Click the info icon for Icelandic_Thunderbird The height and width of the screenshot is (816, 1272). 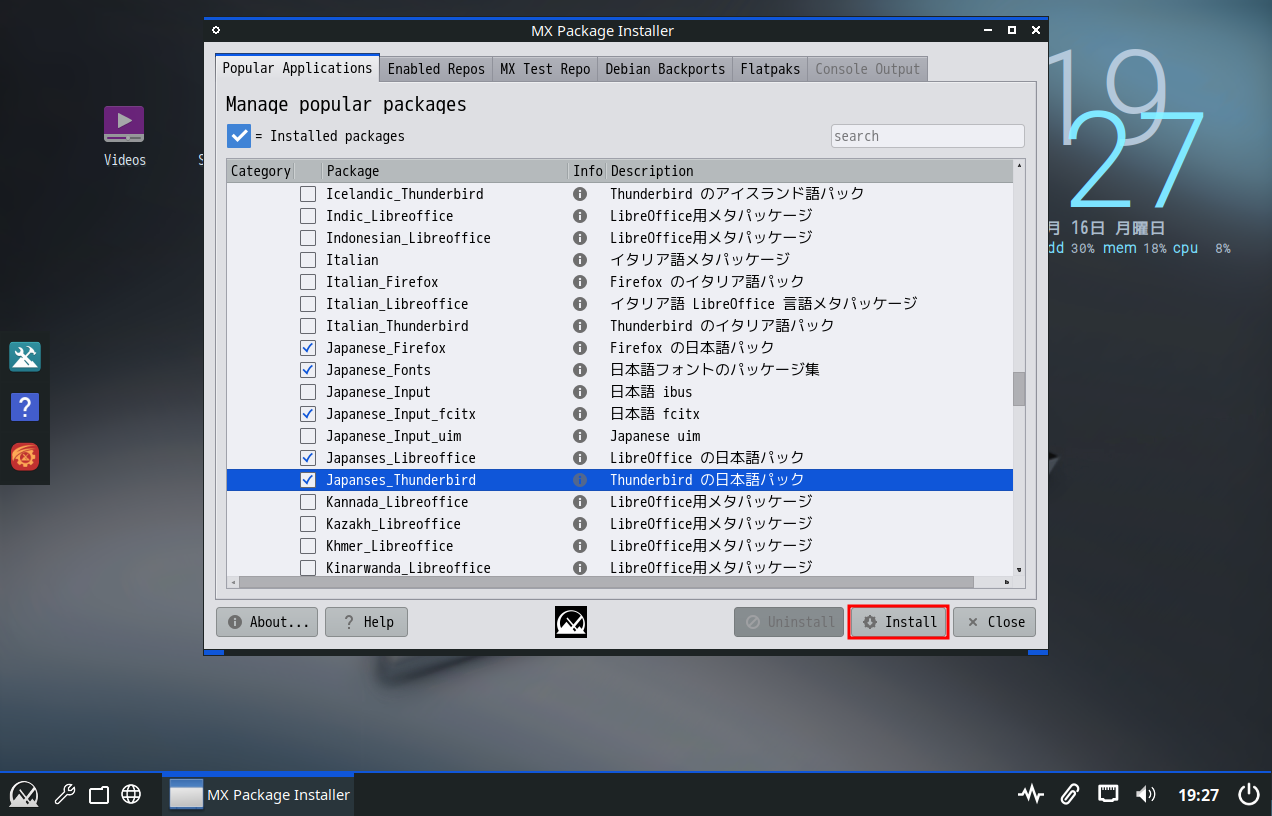(579, 194)
